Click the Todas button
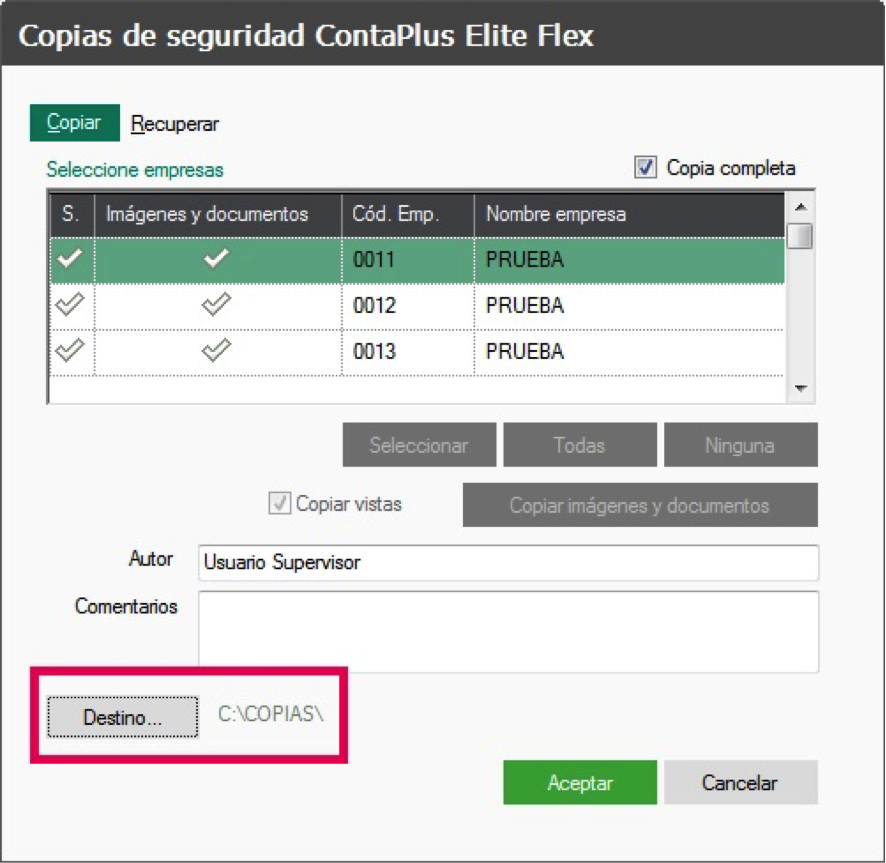 [x=580, y=445]
